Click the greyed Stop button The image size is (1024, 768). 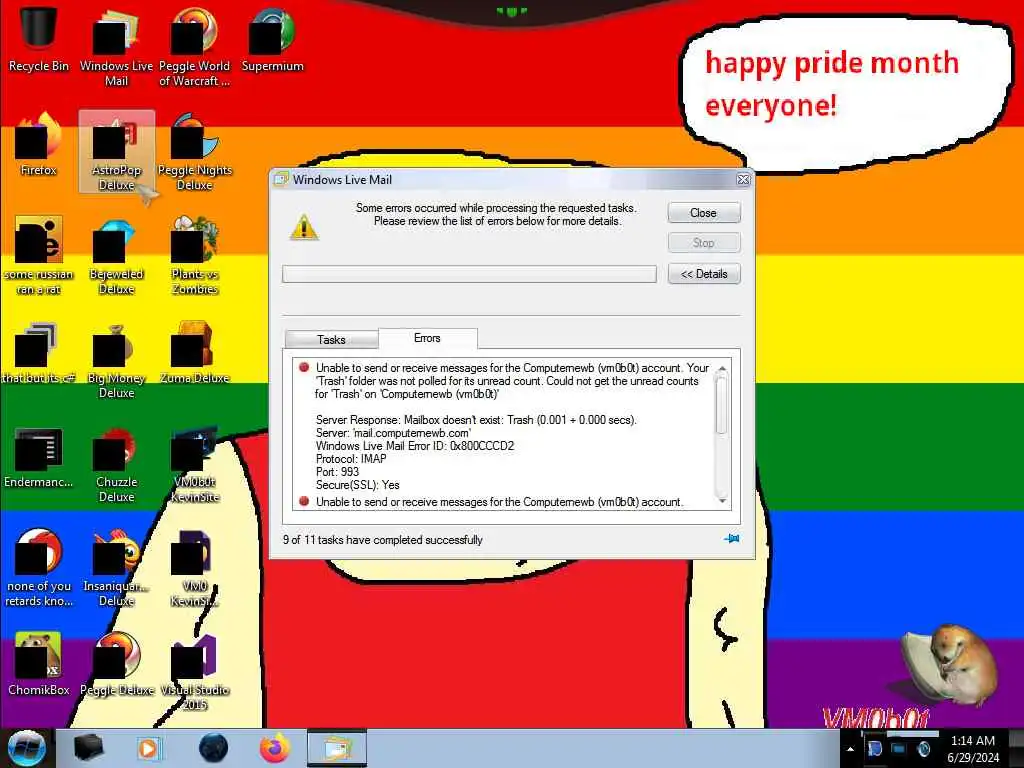pyautogui.click(x=704, y=242)
